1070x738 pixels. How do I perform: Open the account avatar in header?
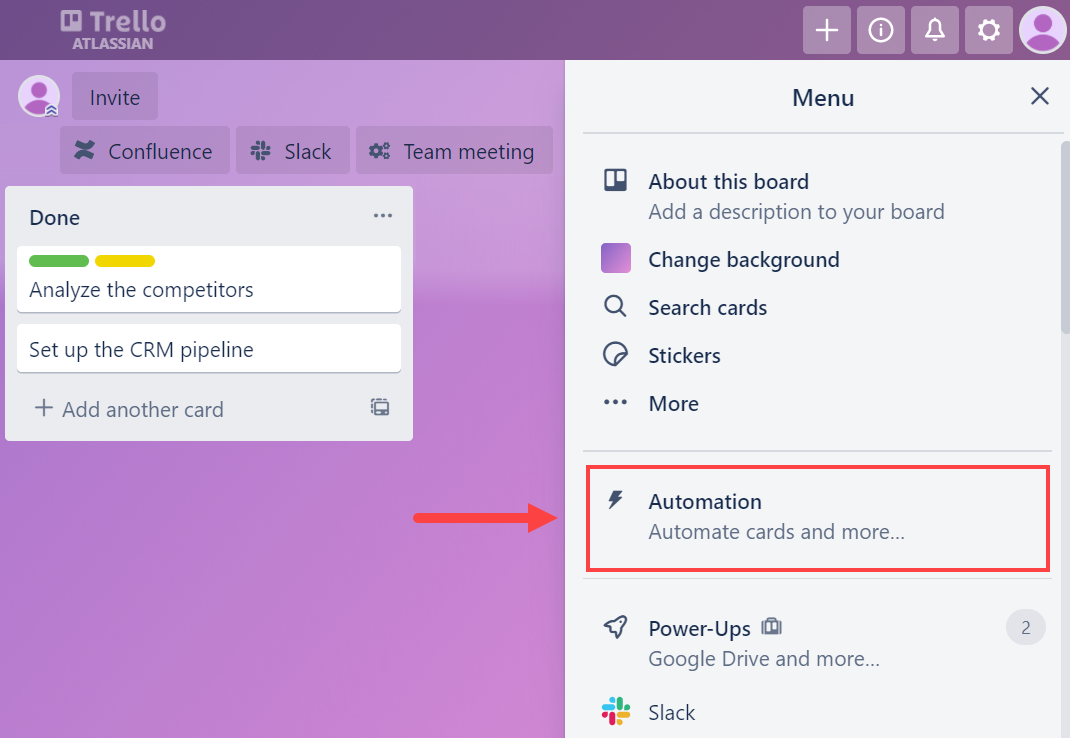coord(1043,30)
